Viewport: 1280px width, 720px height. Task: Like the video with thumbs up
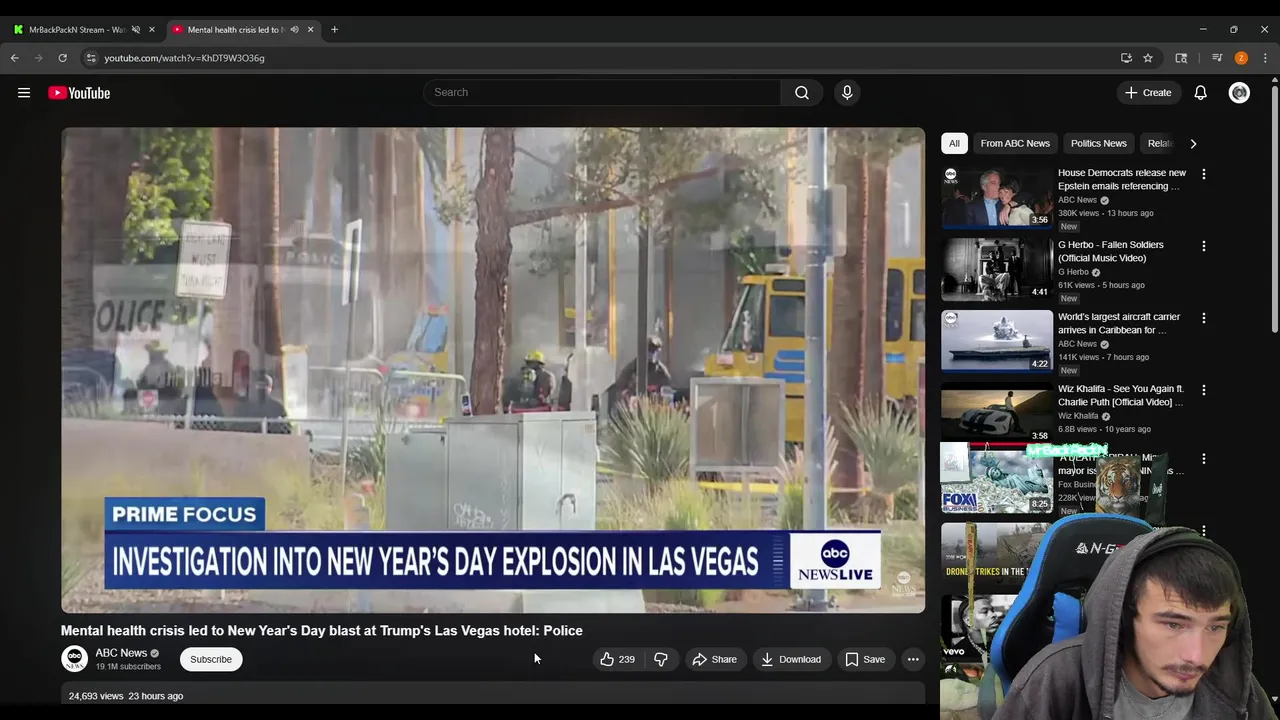click(x=617, y=659)
